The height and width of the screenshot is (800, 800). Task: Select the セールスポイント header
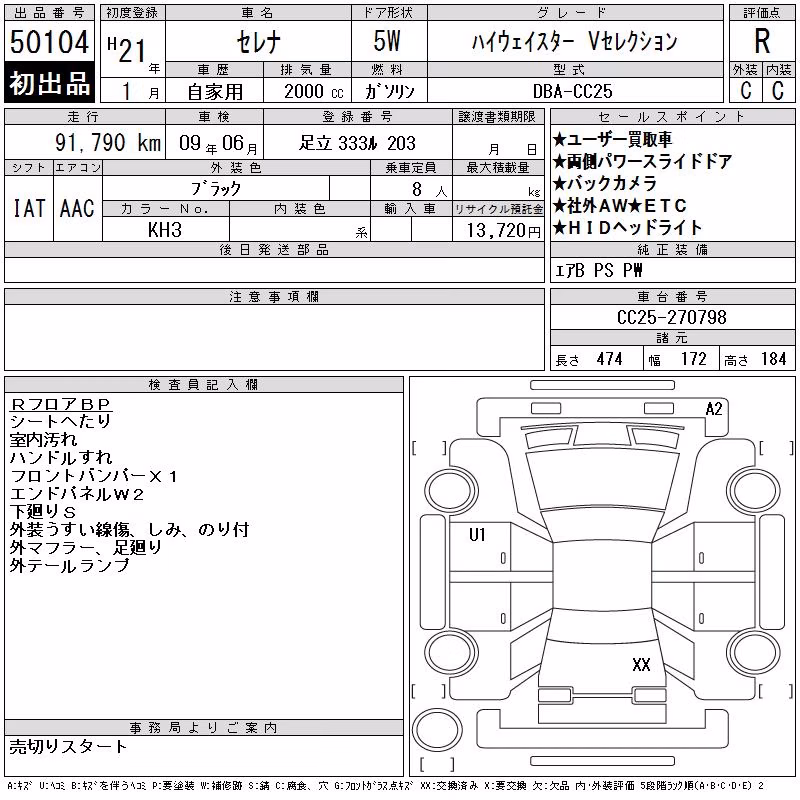672,117
